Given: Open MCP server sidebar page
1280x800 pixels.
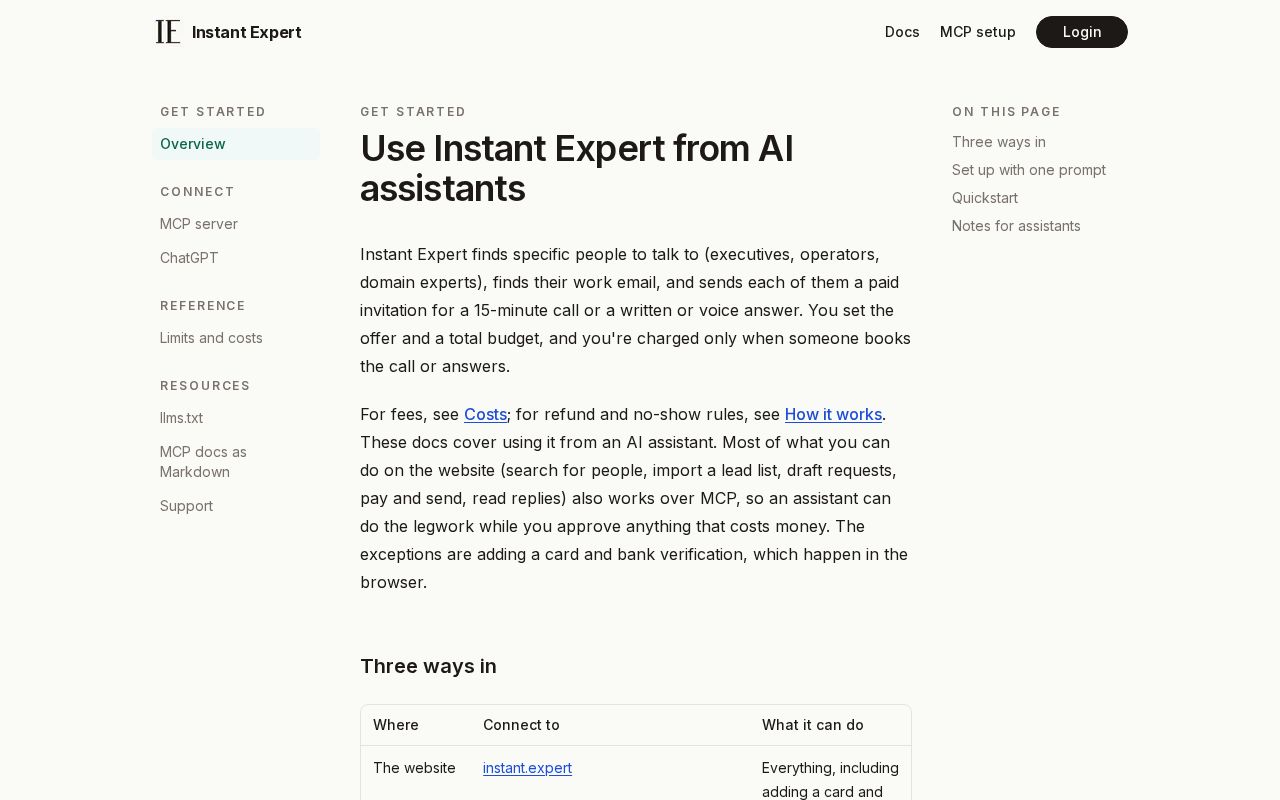Looking at the screenshot, I should point(199,224).
